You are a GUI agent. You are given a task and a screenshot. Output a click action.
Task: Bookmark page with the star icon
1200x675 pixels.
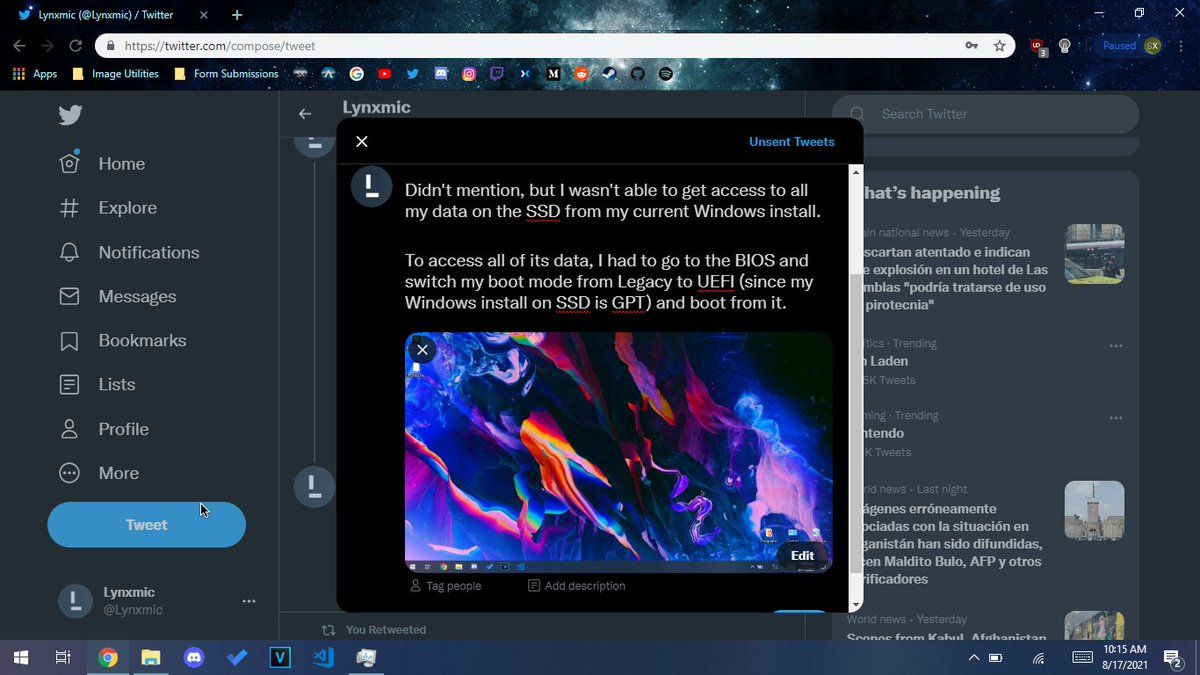click(999, 46)
